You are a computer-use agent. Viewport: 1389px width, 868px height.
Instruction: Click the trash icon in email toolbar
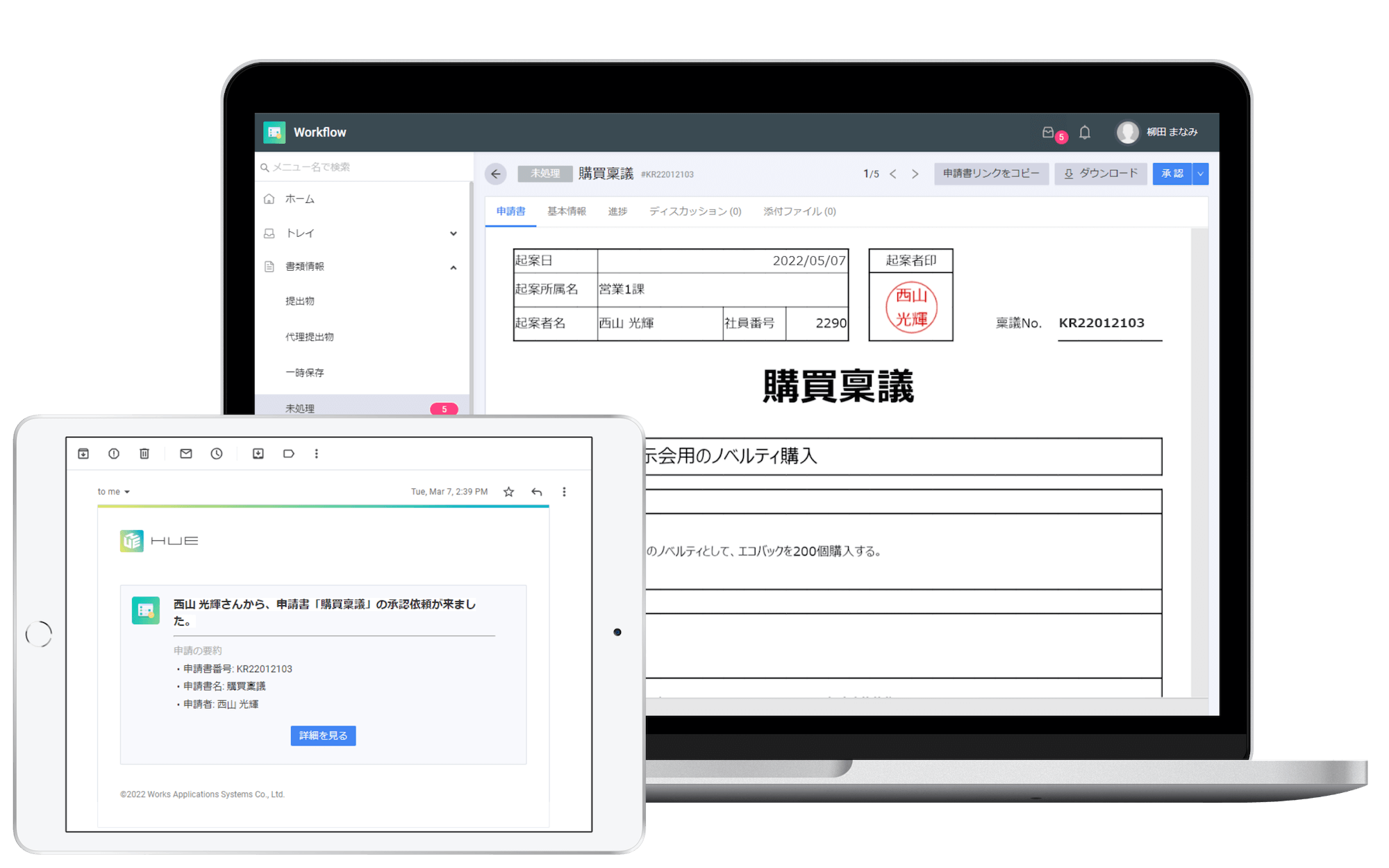coord(144,453)
